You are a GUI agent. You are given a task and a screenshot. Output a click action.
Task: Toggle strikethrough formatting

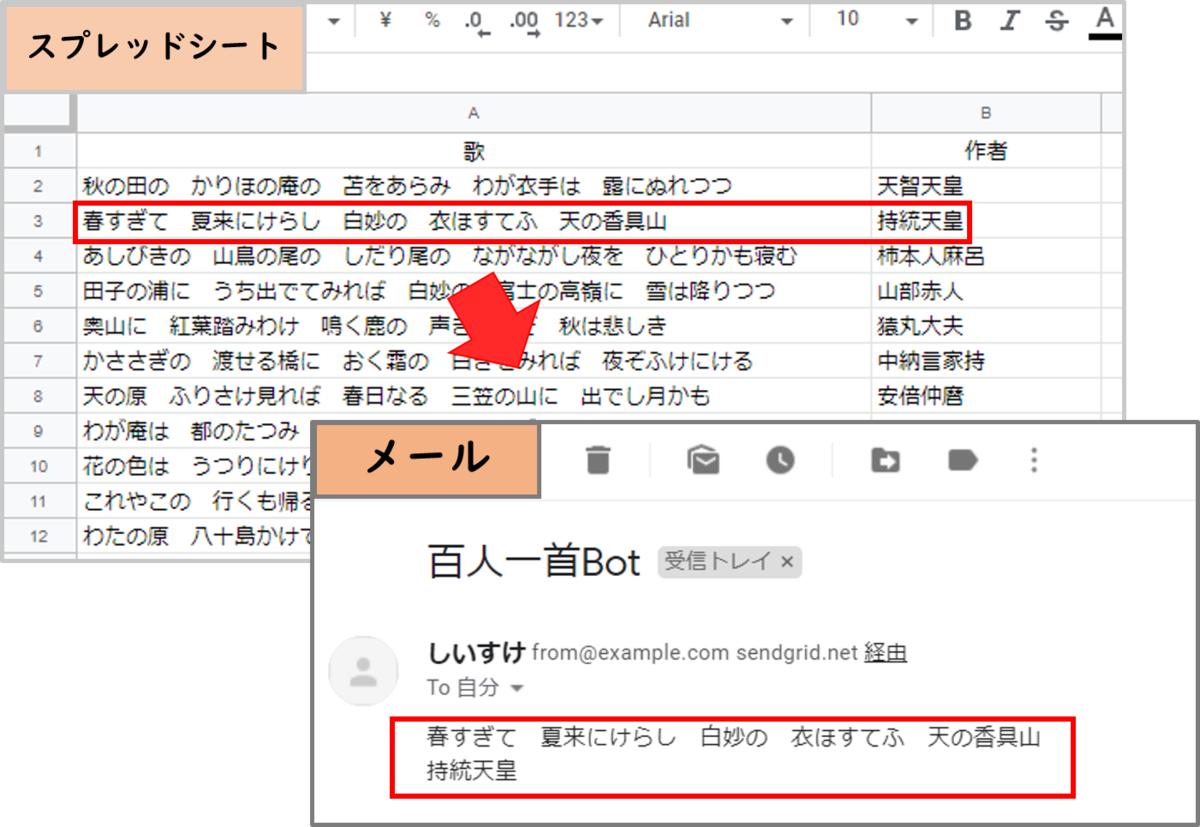(1056, 21)
